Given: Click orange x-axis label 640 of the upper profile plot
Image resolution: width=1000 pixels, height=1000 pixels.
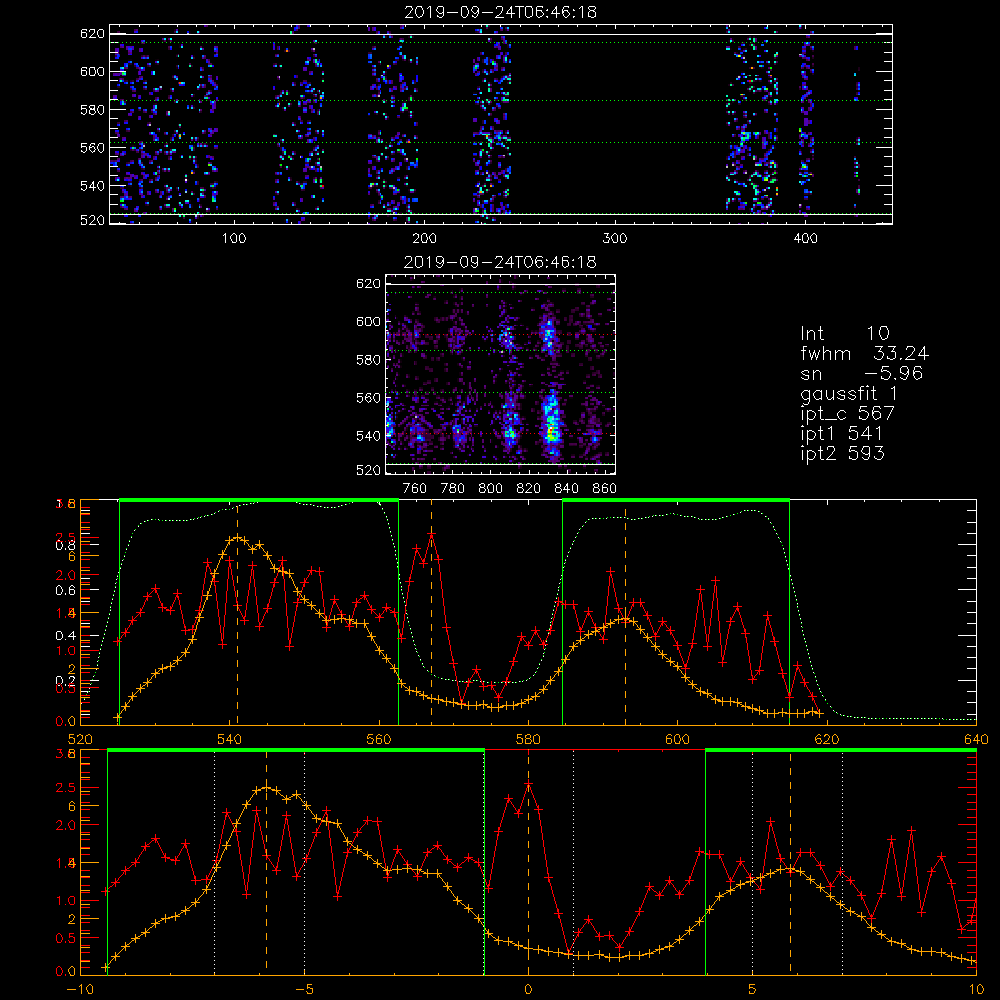Looking at the screenshot, I should 976,740.
